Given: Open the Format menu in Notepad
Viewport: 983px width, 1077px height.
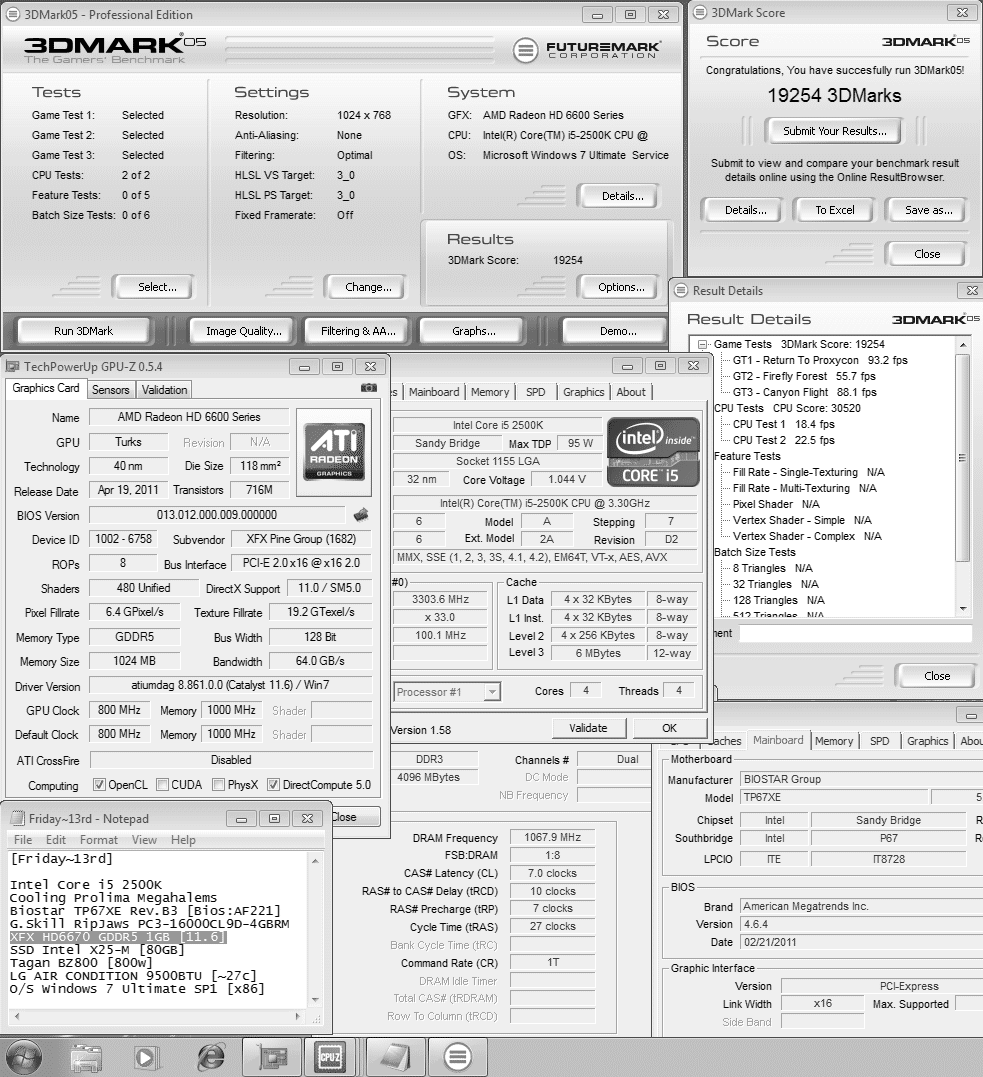Looking at the screenshot, I should coord(98,839).
